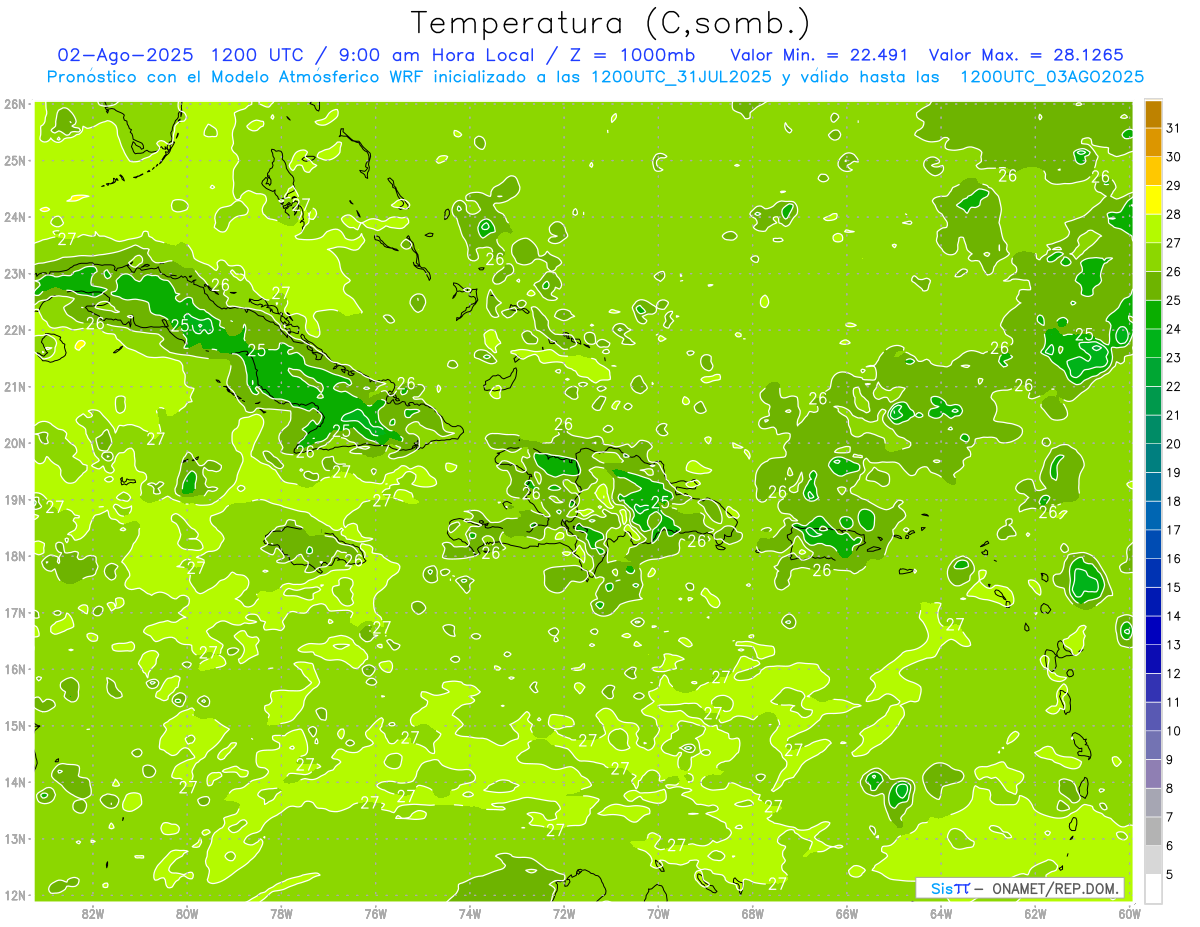Click the orange colorbar swatch between 30 and 31
This screenshot has width=1200, height=927.
(1153, 143)
